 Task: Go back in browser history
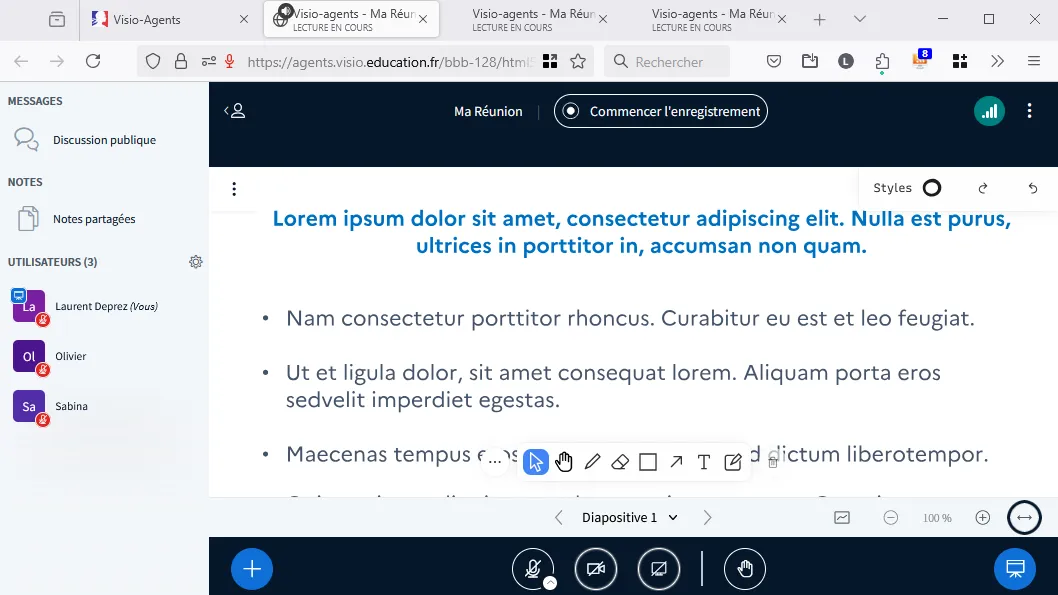tap(22, 61)
